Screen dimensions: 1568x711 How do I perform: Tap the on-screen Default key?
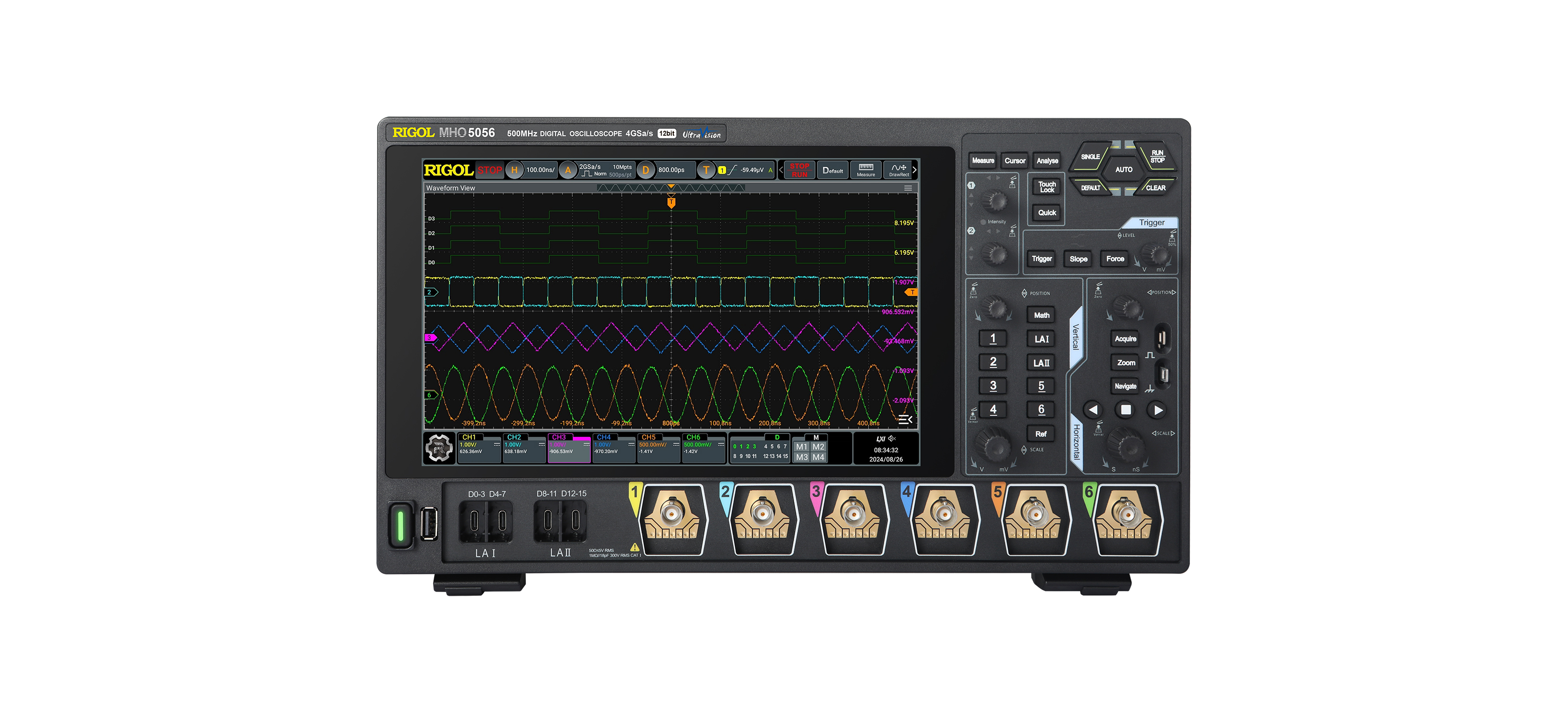point(833,171)
